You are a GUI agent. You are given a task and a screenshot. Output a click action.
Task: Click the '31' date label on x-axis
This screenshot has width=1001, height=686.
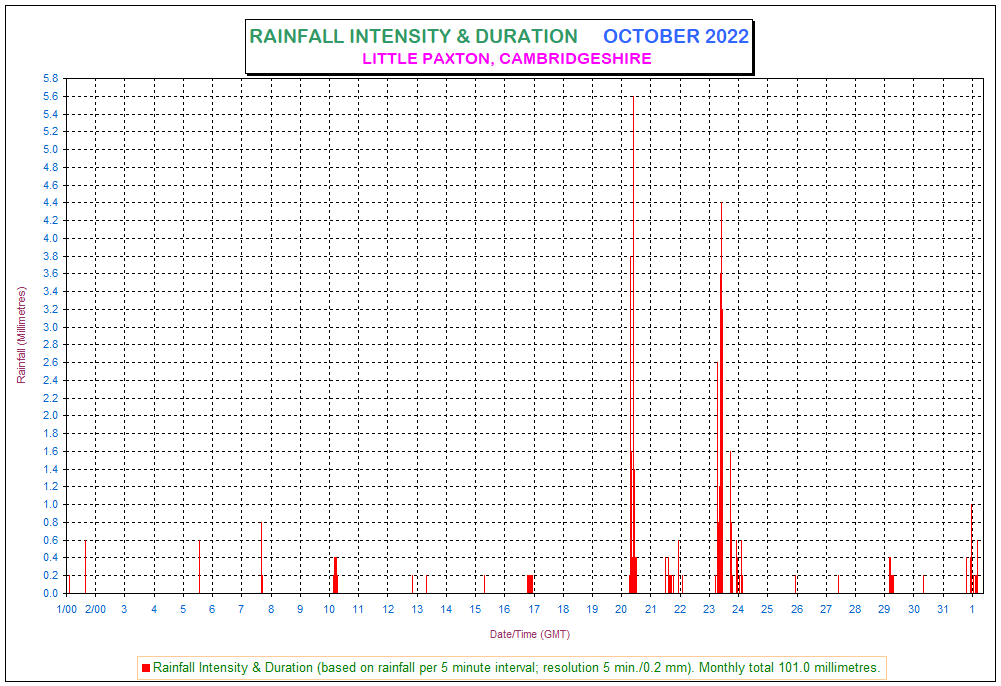pyautogui.click(x=943, y=609)
